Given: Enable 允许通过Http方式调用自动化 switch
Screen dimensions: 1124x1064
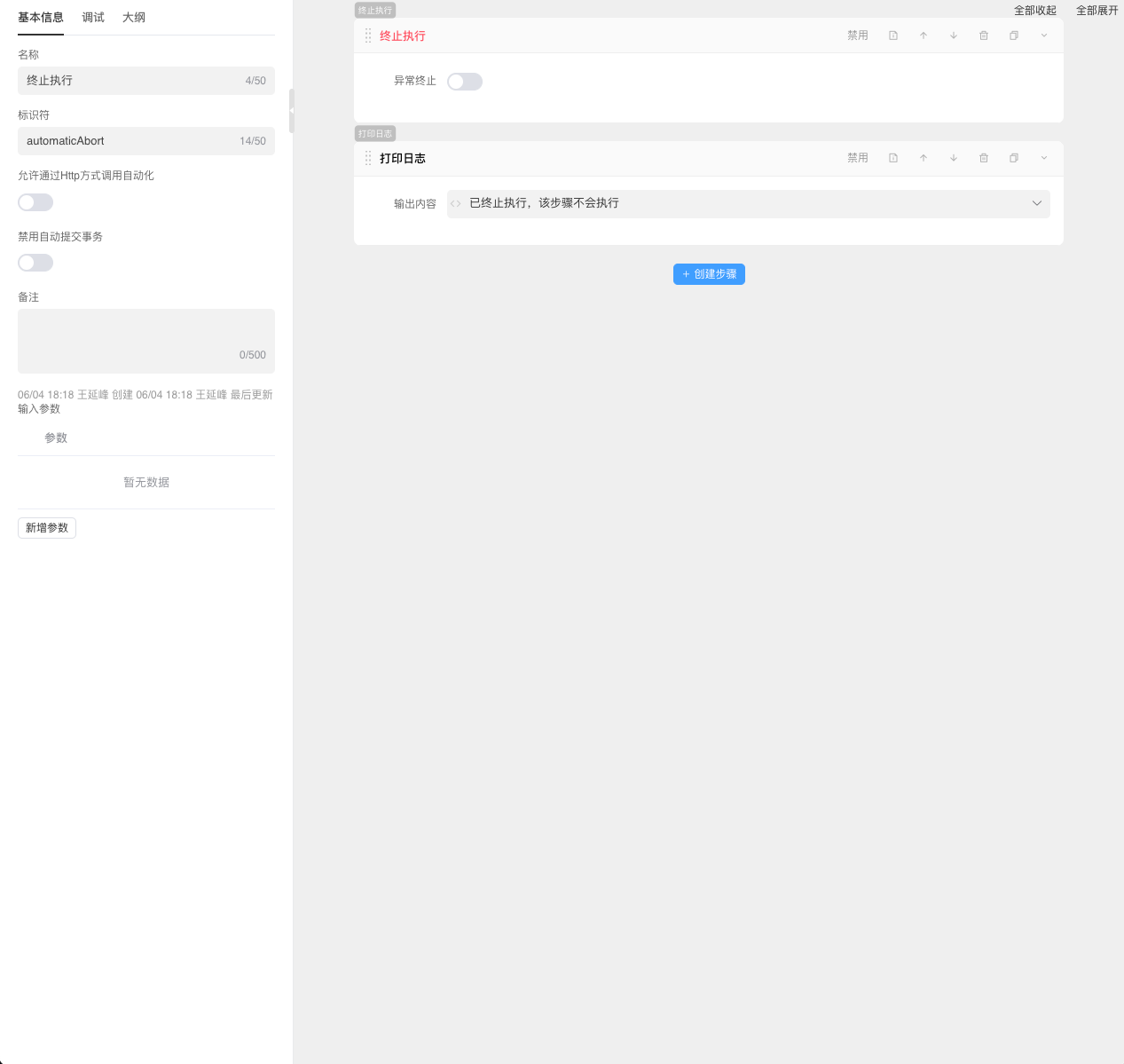Looking at the screenshot, I should [x=35, y=202].
